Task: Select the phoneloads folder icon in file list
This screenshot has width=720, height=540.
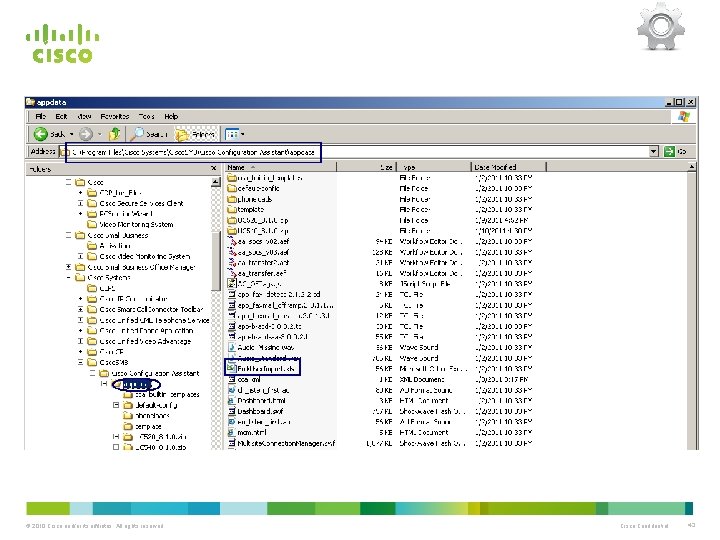Action: pyautogui.click(x=232, y=199)
